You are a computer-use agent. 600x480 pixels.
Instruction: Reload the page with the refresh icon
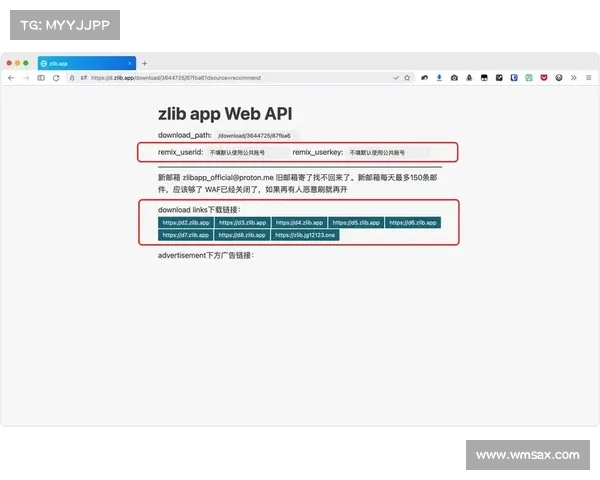coord(56,78)
